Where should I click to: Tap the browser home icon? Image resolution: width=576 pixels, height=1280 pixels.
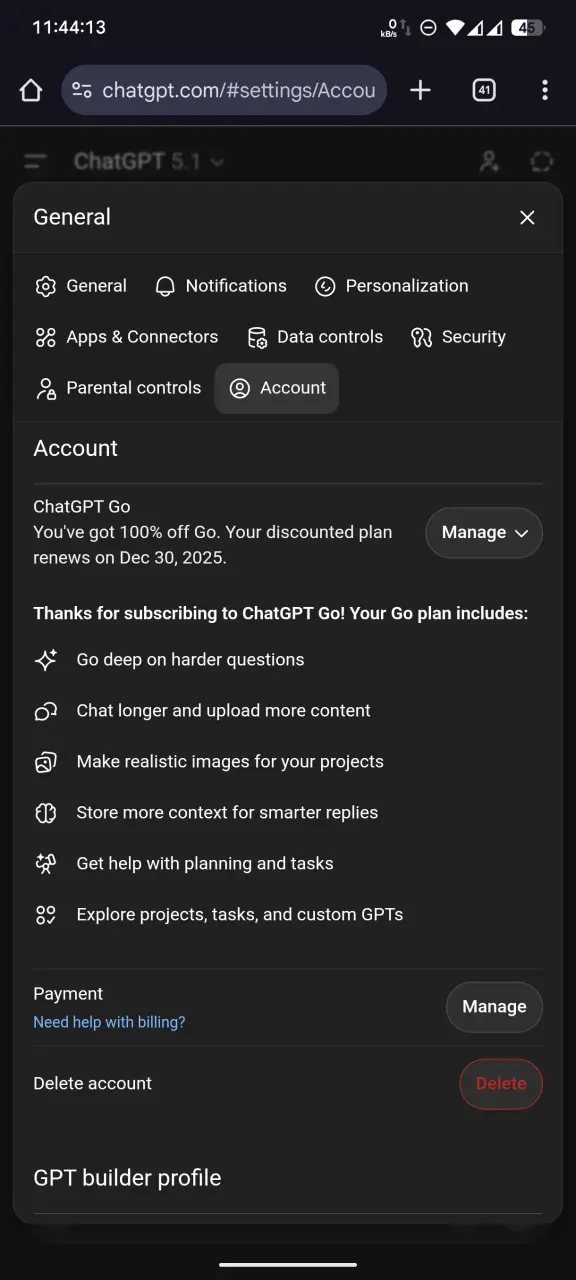pyautogui.click(x=31, y=91)
